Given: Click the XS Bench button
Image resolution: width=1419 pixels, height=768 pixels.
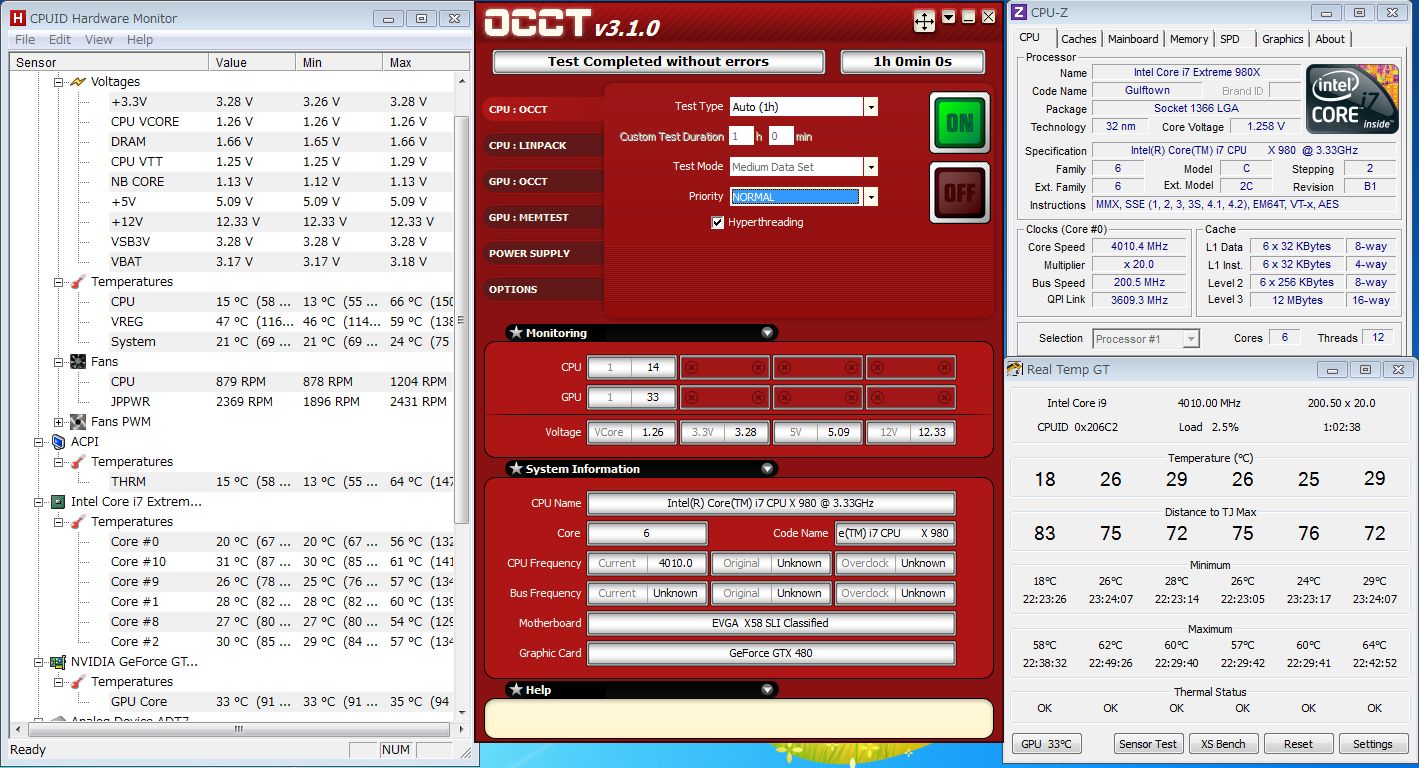Looking at the screenshot, I should 1223,744.
